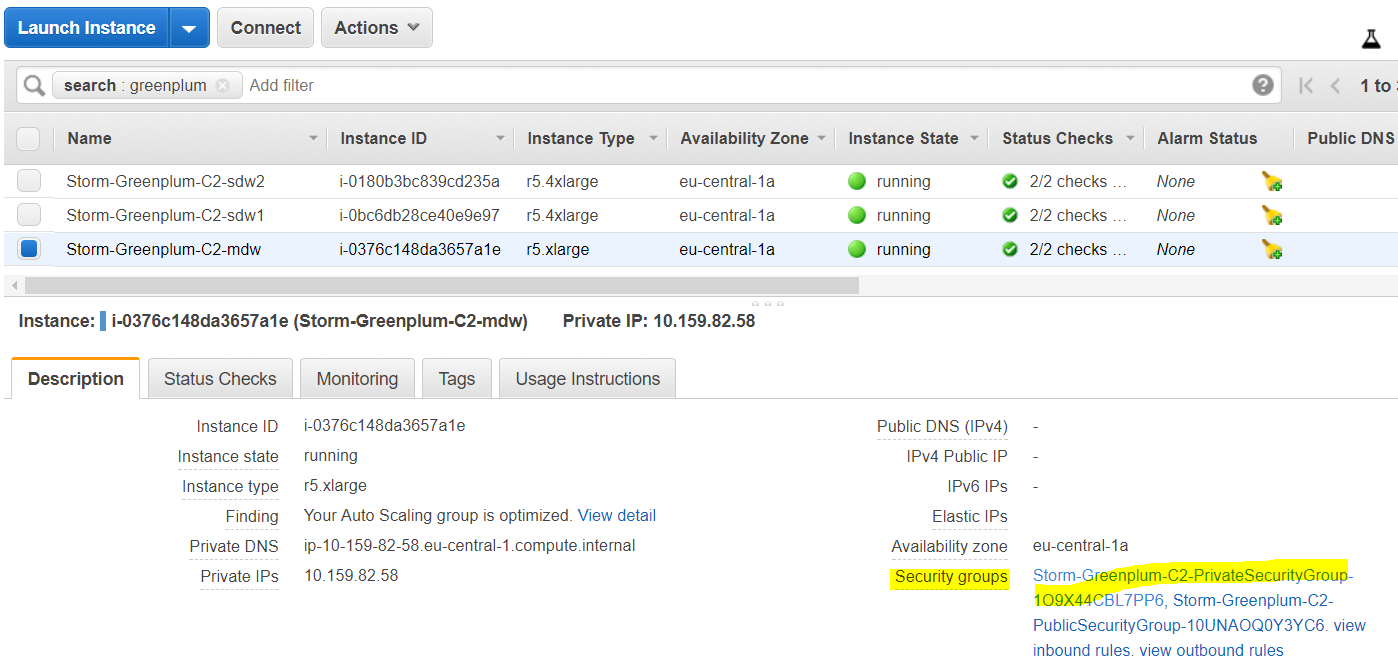Open the Instance ID column dropdown

pos(500,138)
